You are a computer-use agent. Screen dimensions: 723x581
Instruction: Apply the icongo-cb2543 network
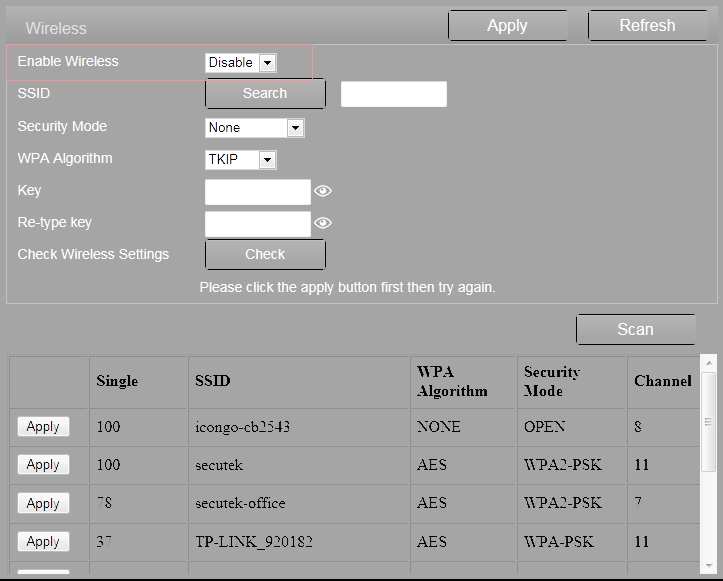tap(43, 427)
